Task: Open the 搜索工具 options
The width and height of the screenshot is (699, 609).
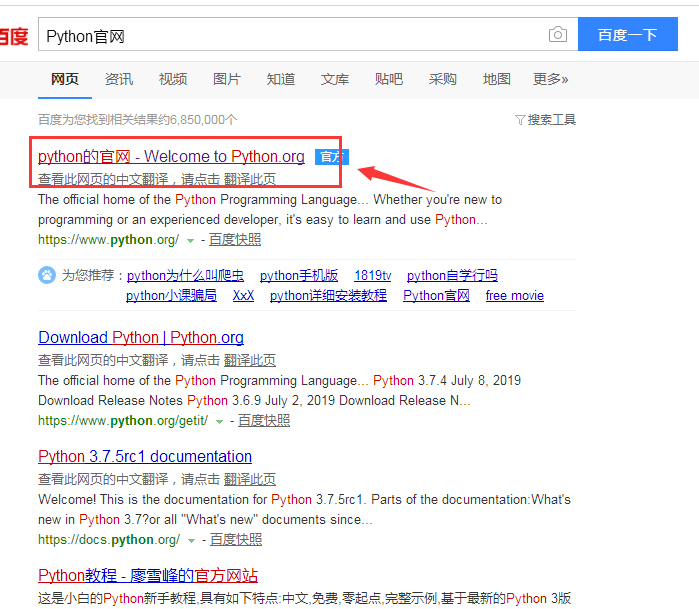Action: point(551,120)
